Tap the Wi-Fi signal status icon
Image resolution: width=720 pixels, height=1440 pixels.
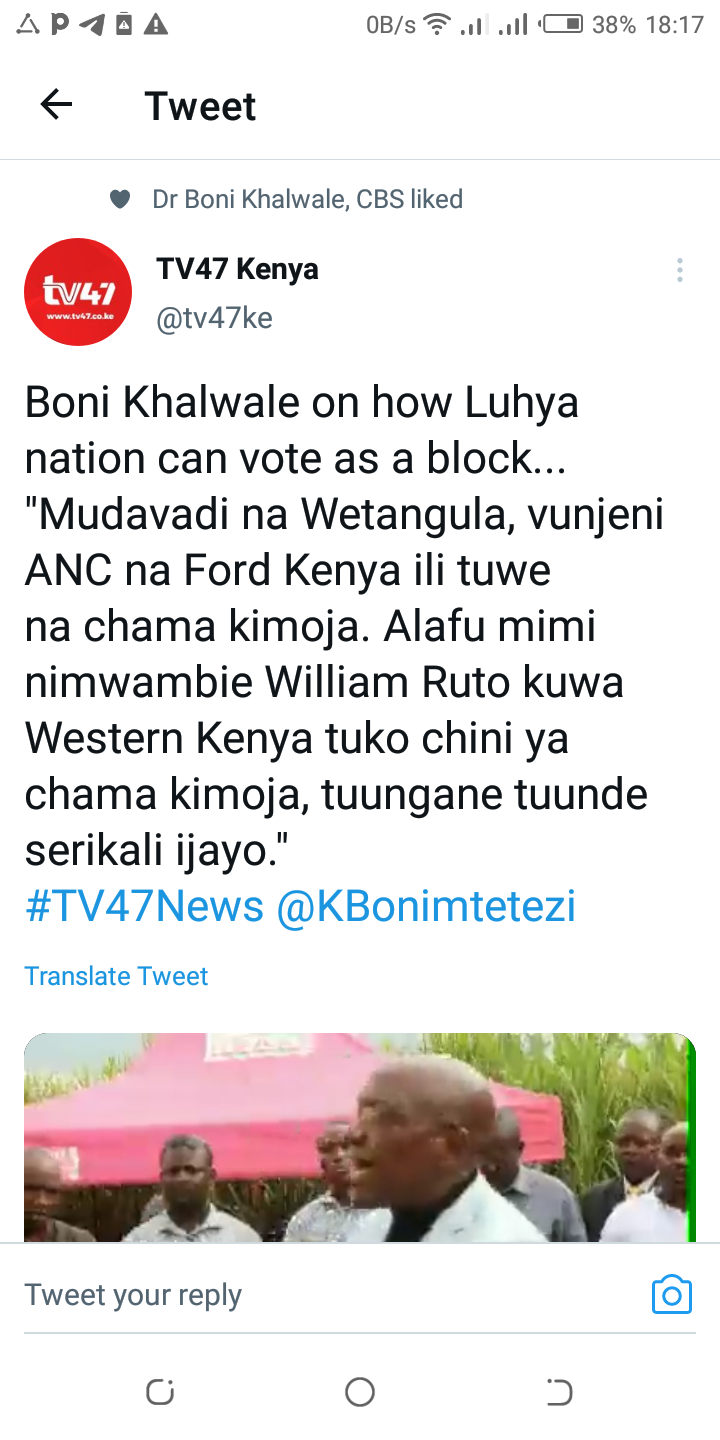point(437,24)
